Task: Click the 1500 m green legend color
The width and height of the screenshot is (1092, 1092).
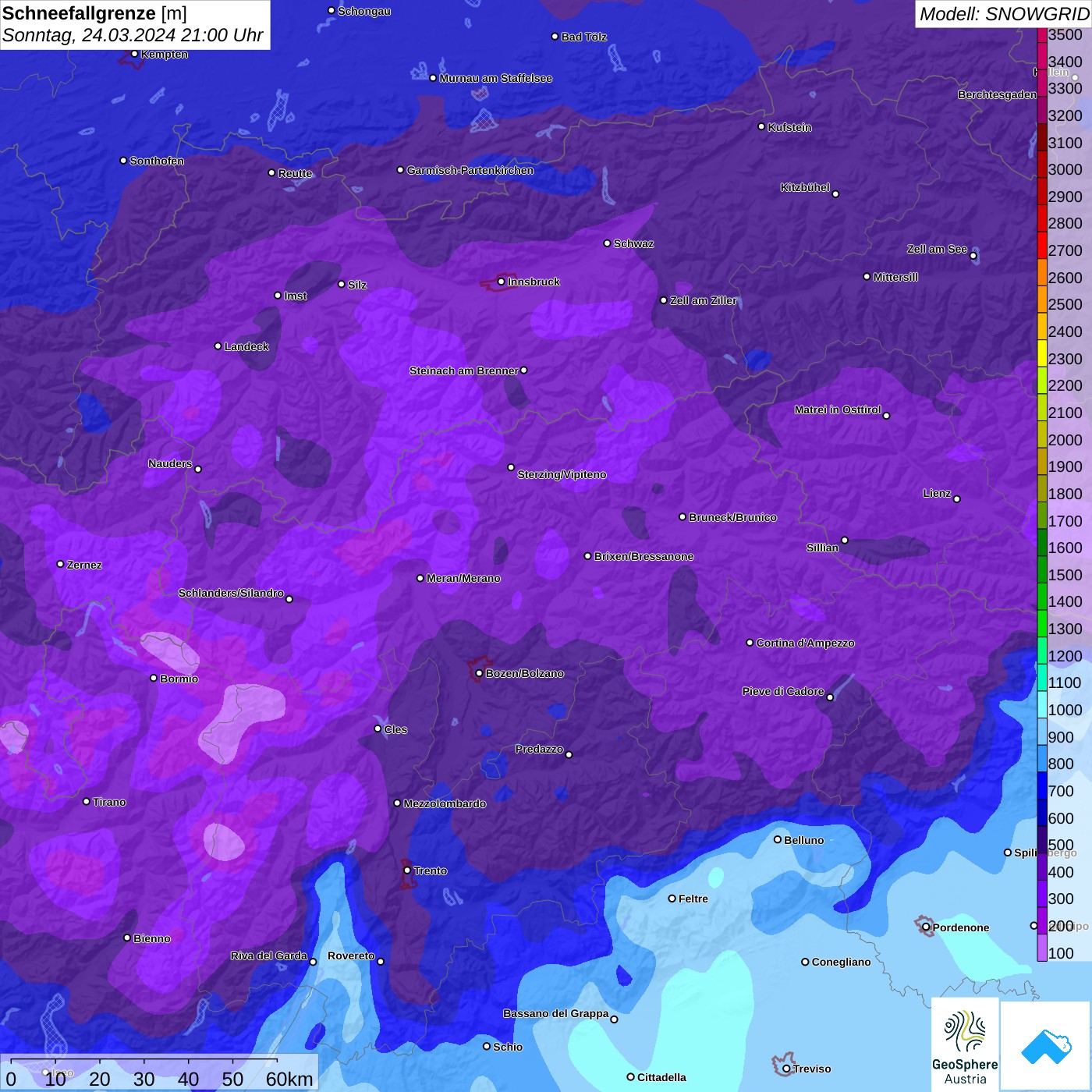Action: click(1042, 569)
